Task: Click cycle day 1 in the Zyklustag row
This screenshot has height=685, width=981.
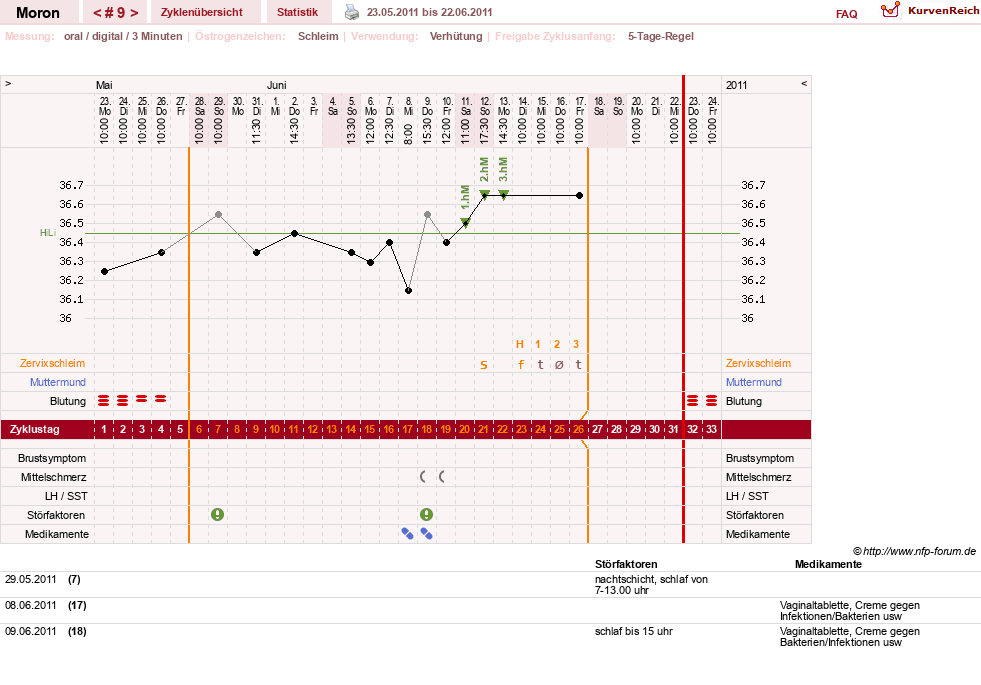Action: tap(104, 429)
